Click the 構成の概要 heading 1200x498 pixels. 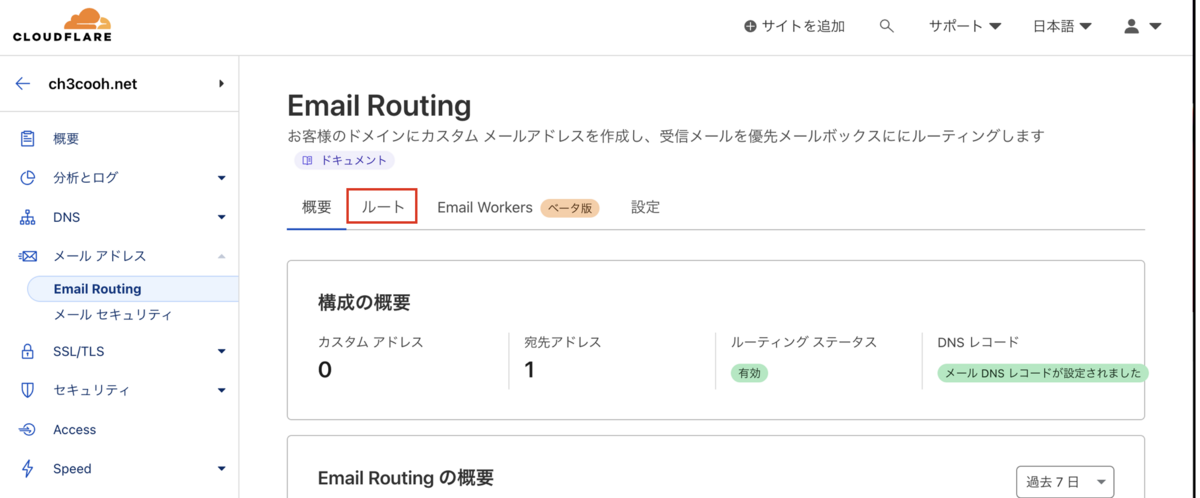[x=364, y=303]
